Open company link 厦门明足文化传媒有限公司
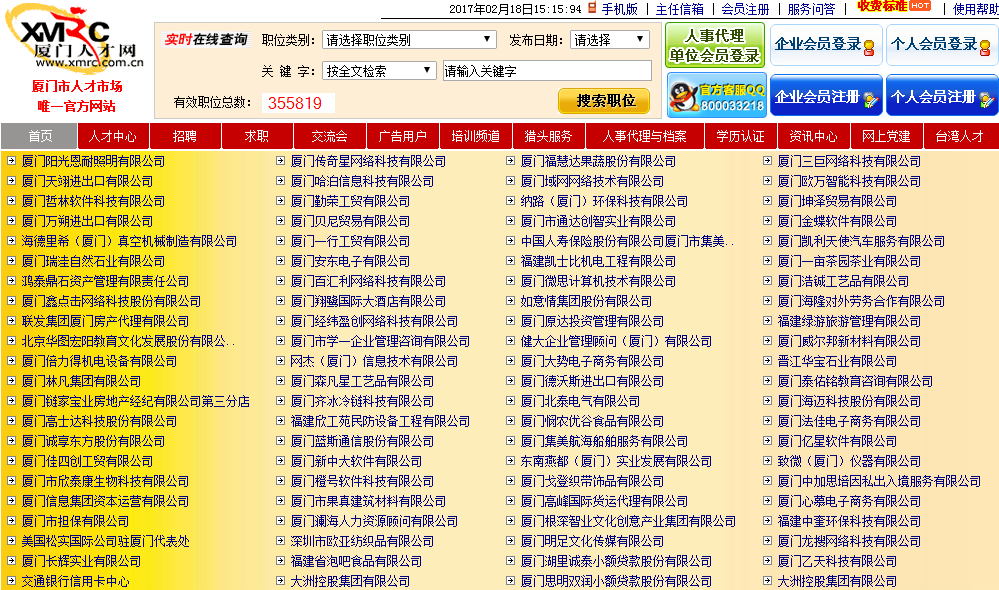 click(592, 542)
